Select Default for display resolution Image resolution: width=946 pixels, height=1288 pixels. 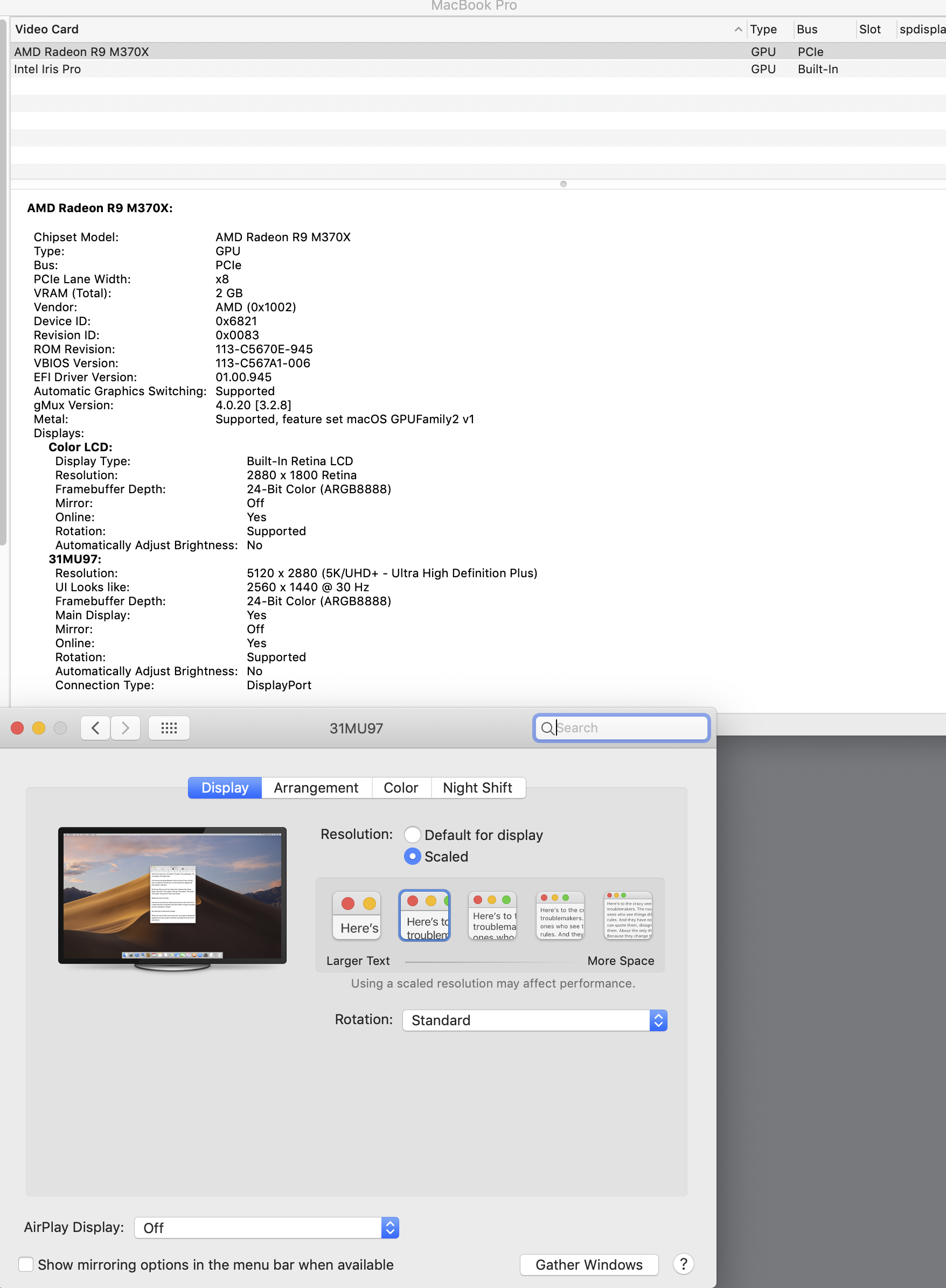tap(412, 835)
